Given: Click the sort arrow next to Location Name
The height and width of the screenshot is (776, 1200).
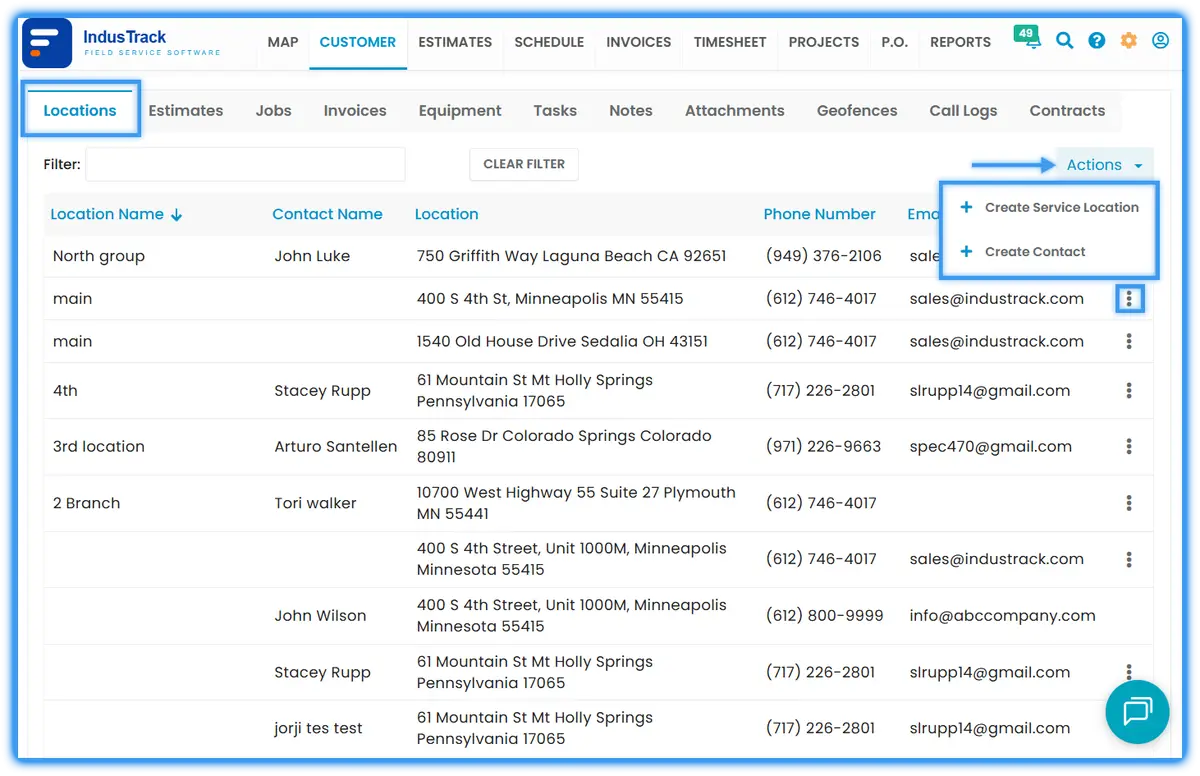Looking at the screenshot, I should [x=177, y=214].
